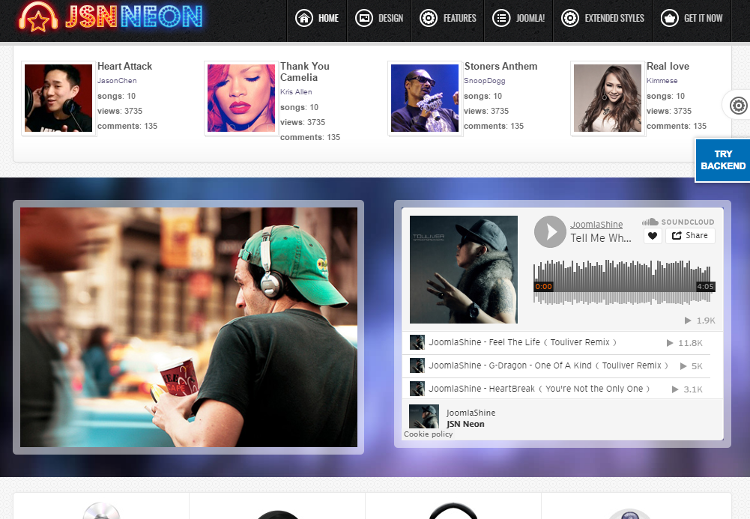Viewport: 750px width, 519px height.
Task: Open the Stoners Anthem album thumbnail
Action: point(424,98)
